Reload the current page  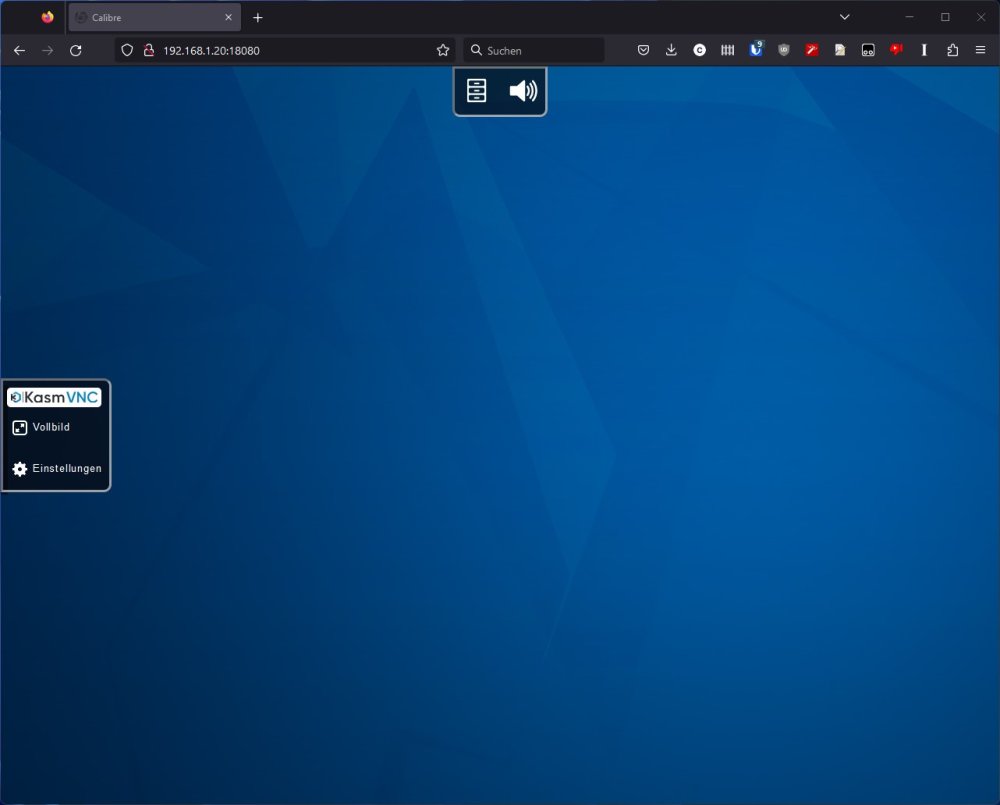coord(75,50)
